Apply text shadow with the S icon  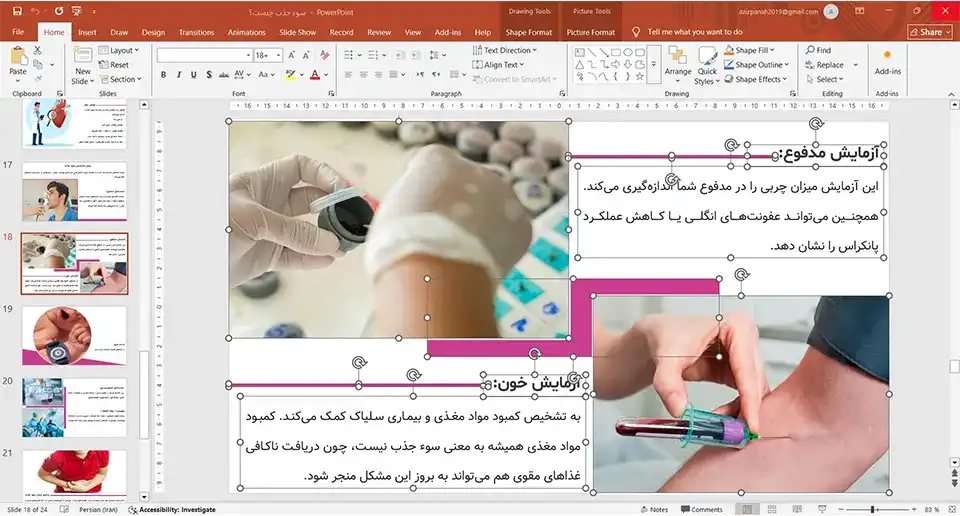click(209, 75)
